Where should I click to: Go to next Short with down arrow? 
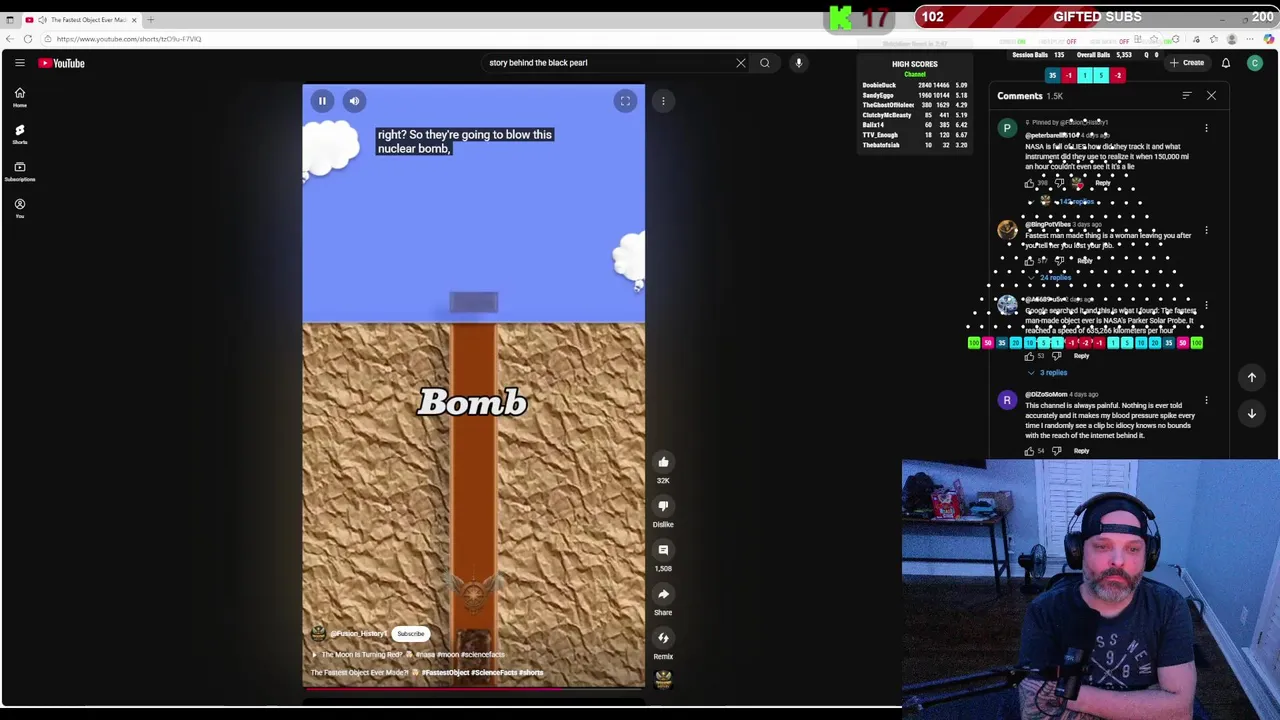pos(1251,413)
